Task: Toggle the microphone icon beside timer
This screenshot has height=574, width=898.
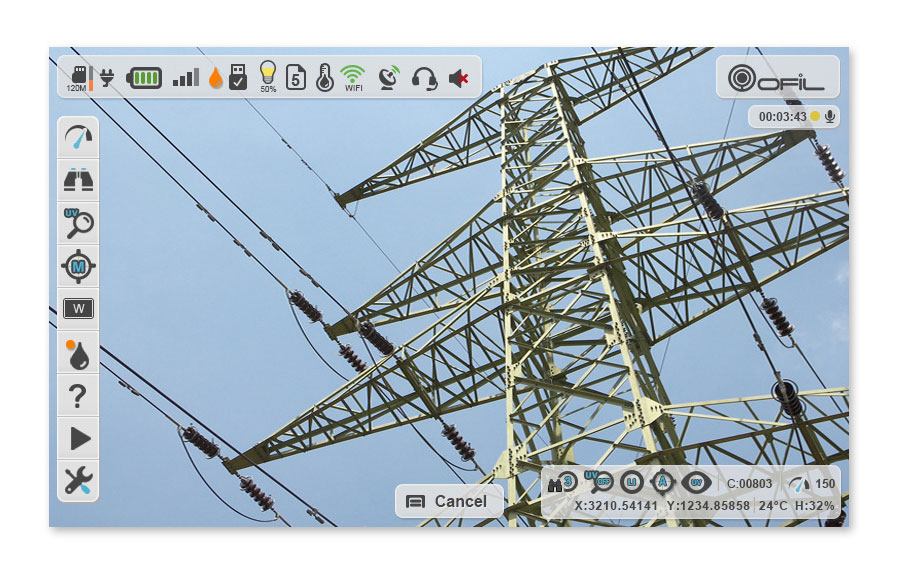Action: [x=830, y=117]
